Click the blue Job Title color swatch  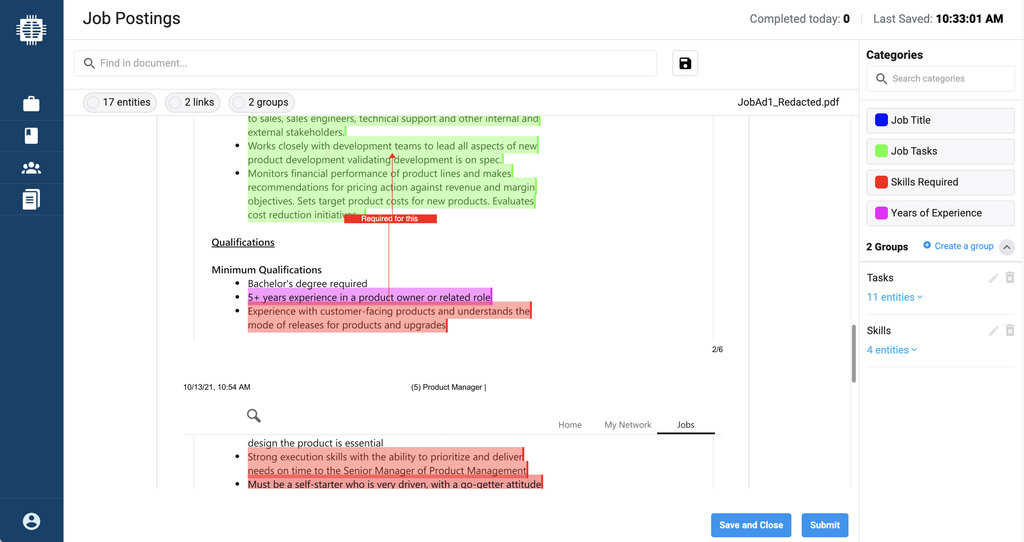tap(881, 120)
